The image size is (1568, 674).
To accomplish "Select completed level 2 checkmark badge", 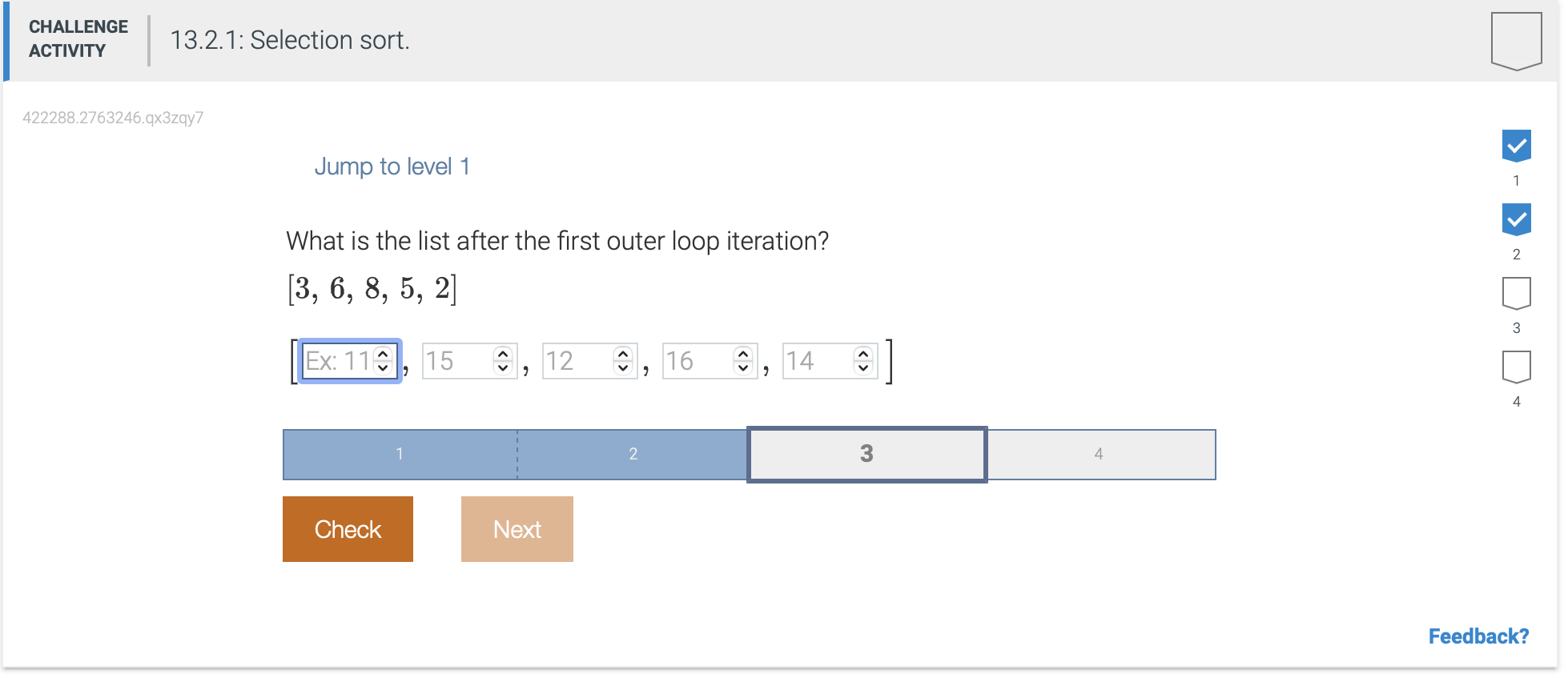I will (x=1516, y=219).
